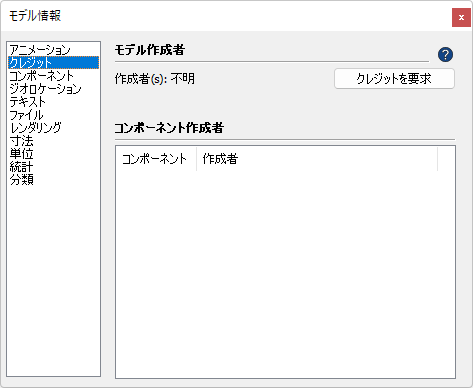Open the 分類 category
Viewport: 473px width, 388px height.
53,180
